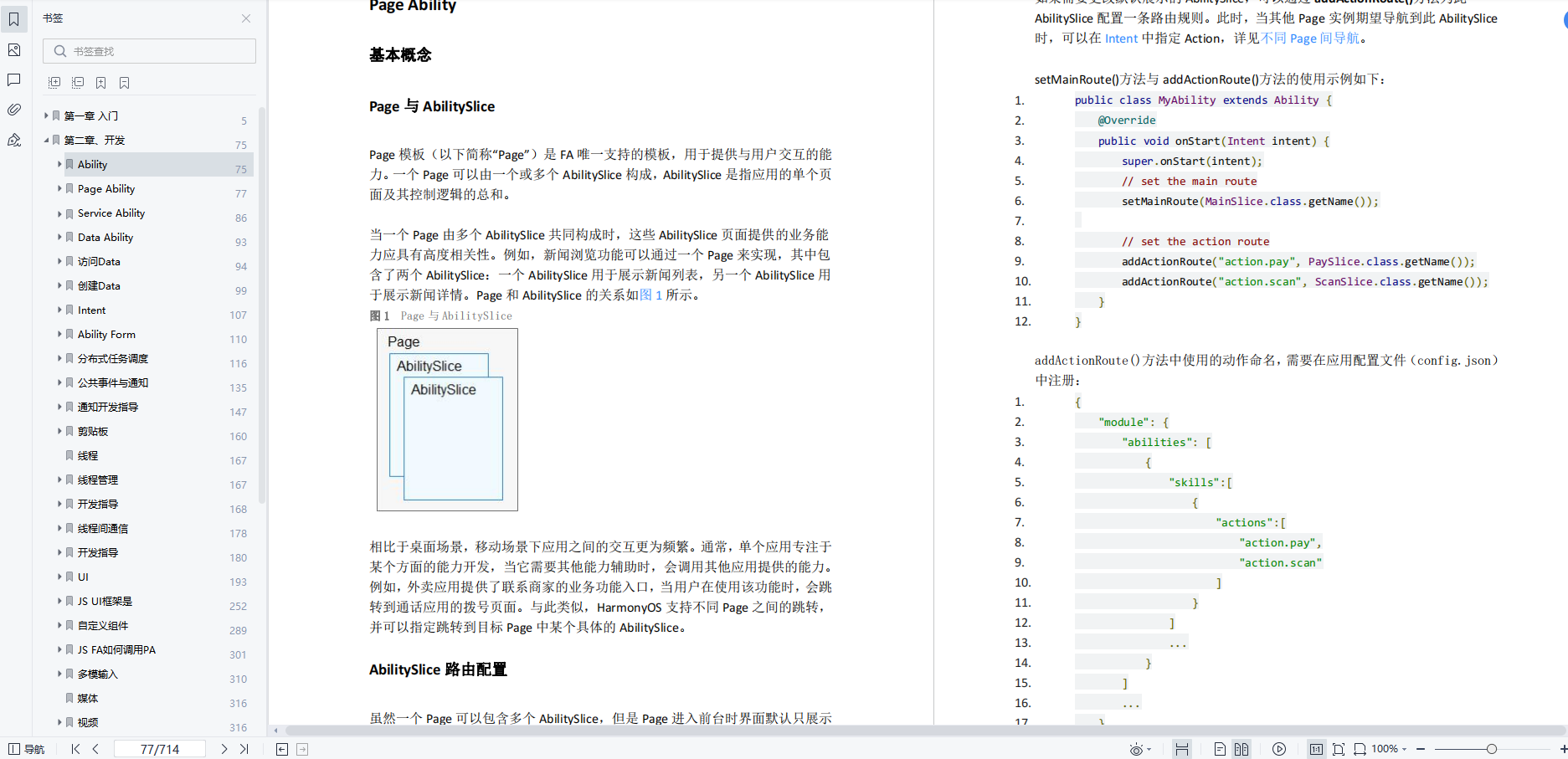Expand the Page Ability bookmark node
The image size is (1568, 759).
point(59,188)
